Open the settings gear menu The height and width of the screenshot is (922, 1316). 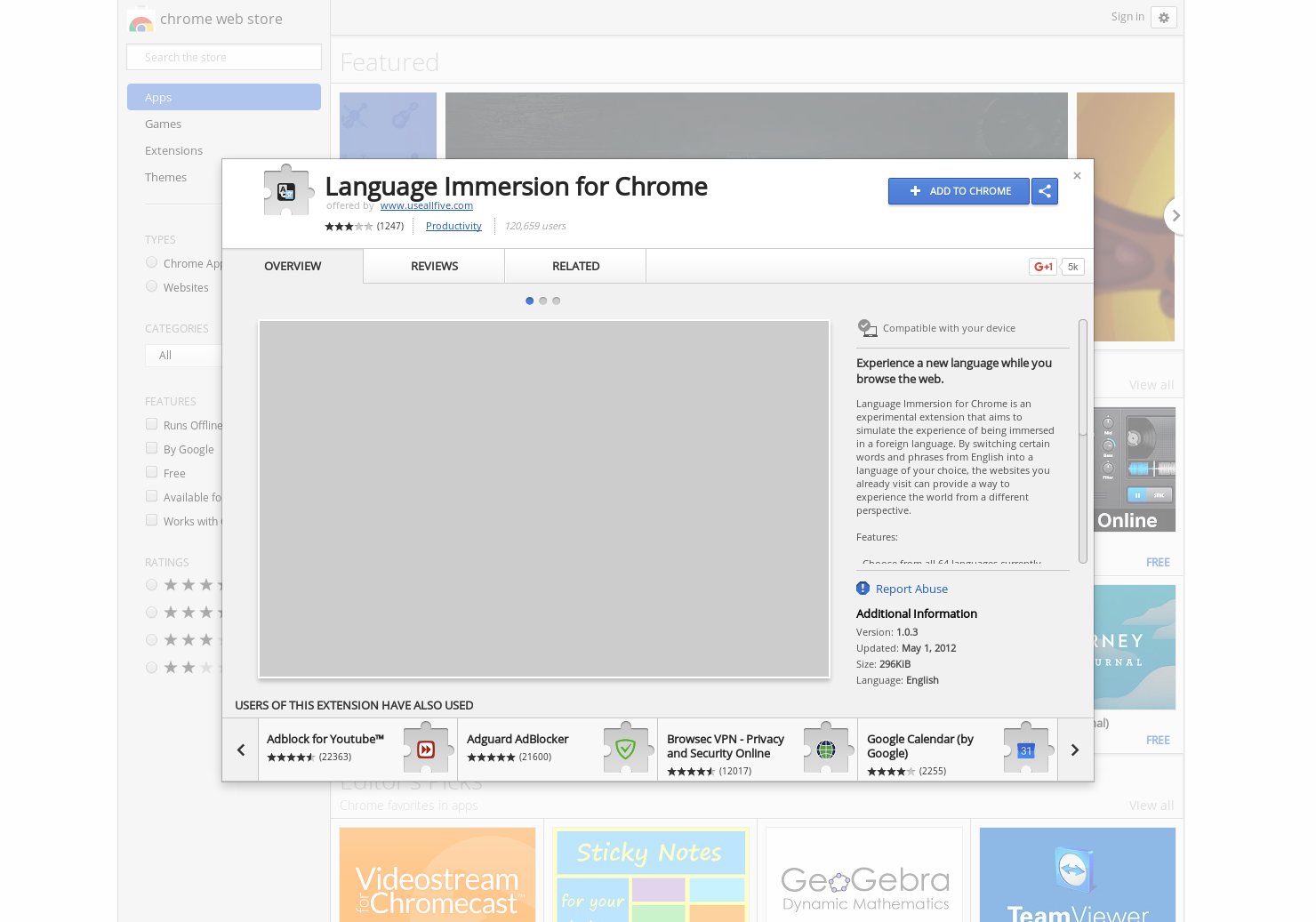pos(1164,18)
